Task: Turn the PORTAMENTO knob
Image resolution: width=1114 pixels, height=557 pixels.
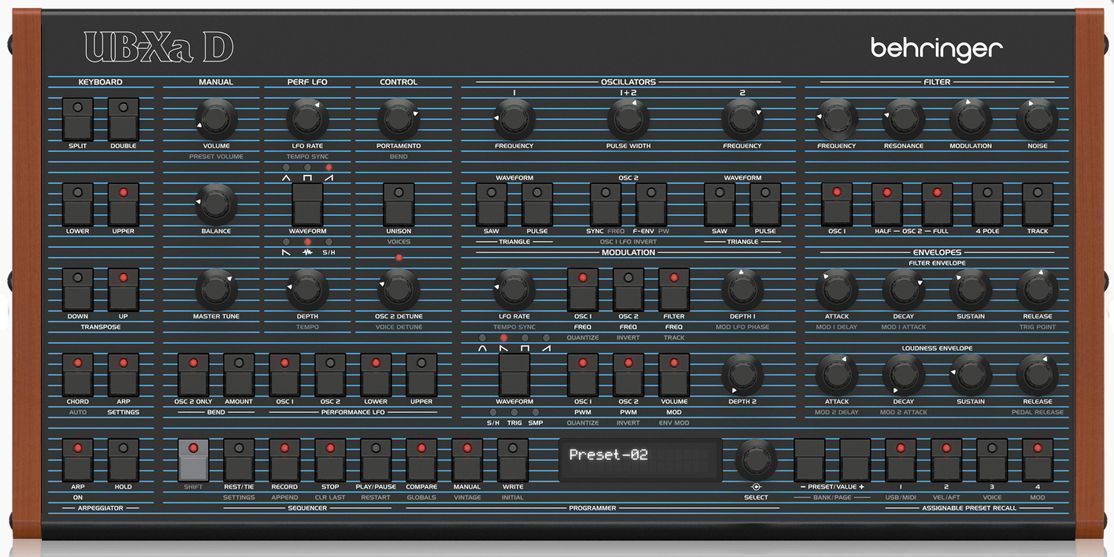Action: tap(399, 119)
